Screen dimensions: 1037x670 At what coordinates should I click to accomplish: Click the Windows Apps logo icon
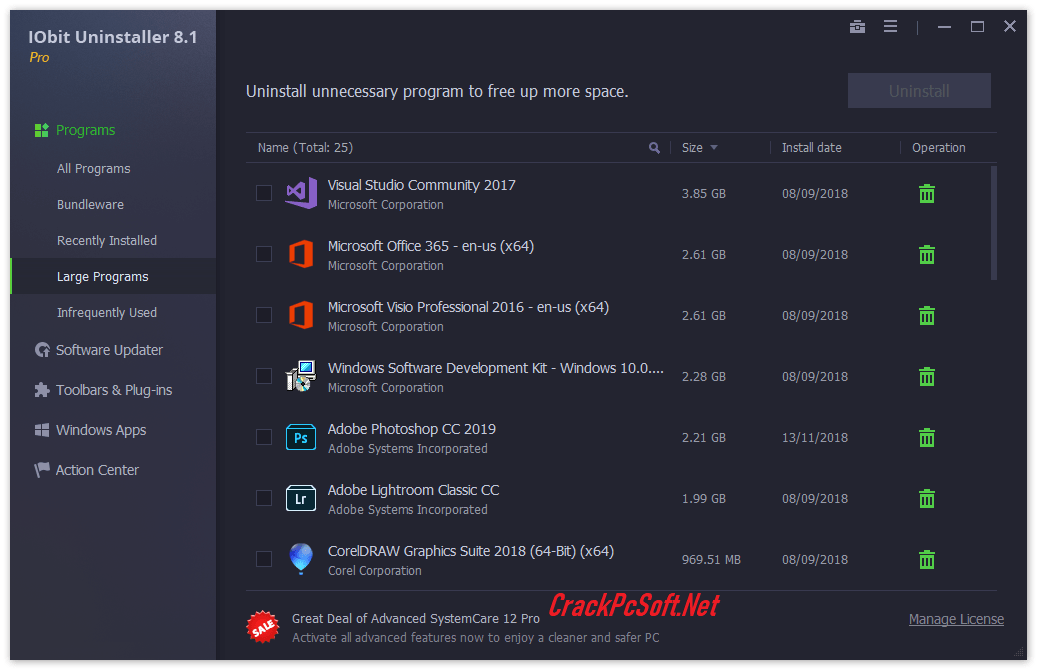point(42,430)
